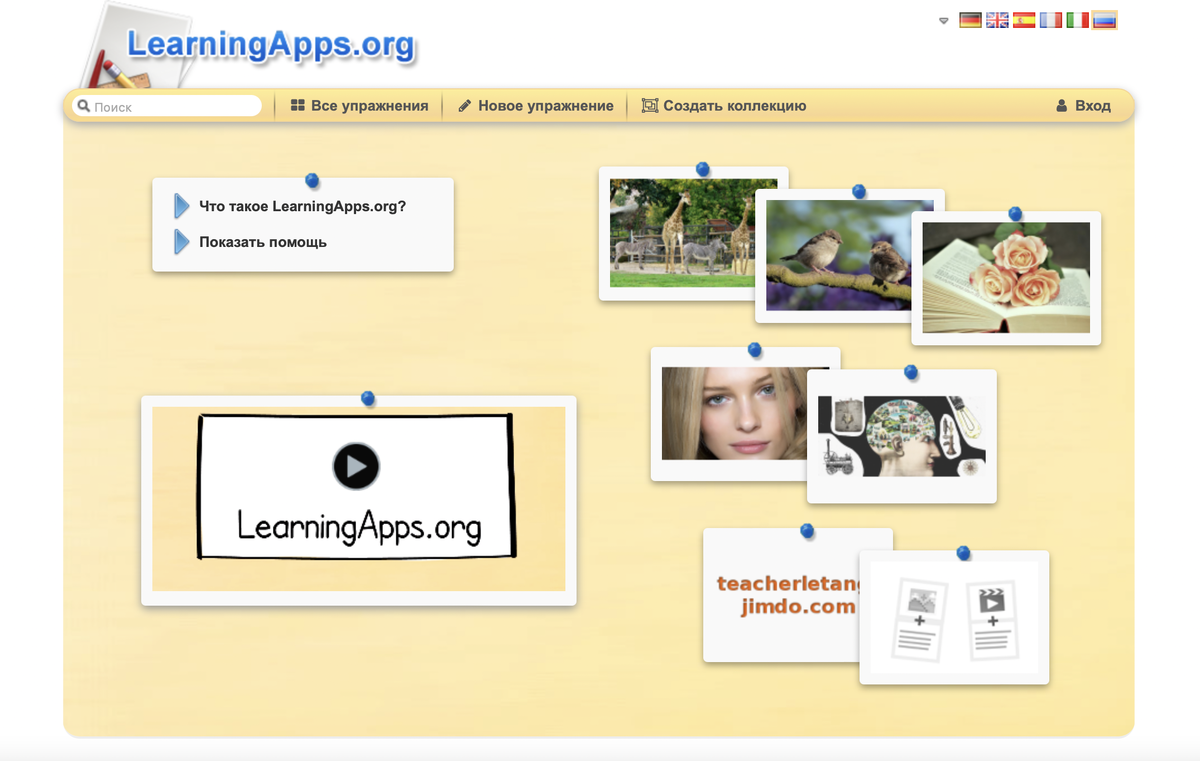Viewport: 1200px width, 761px height.
Task: Open Показать помощь link
Action: [x=263, y=242]
